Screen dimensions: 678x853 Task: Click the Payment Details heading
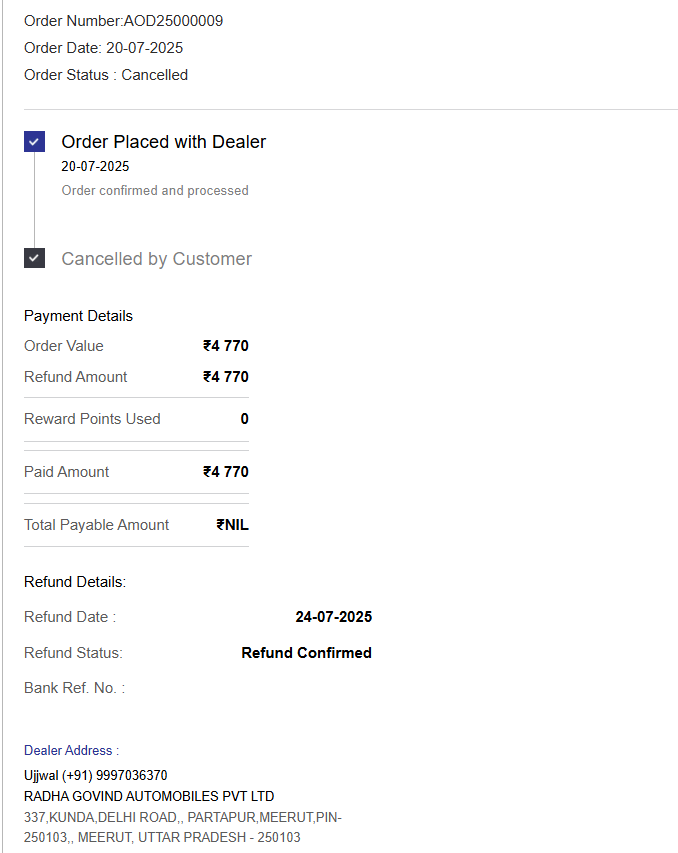(78, 316)
